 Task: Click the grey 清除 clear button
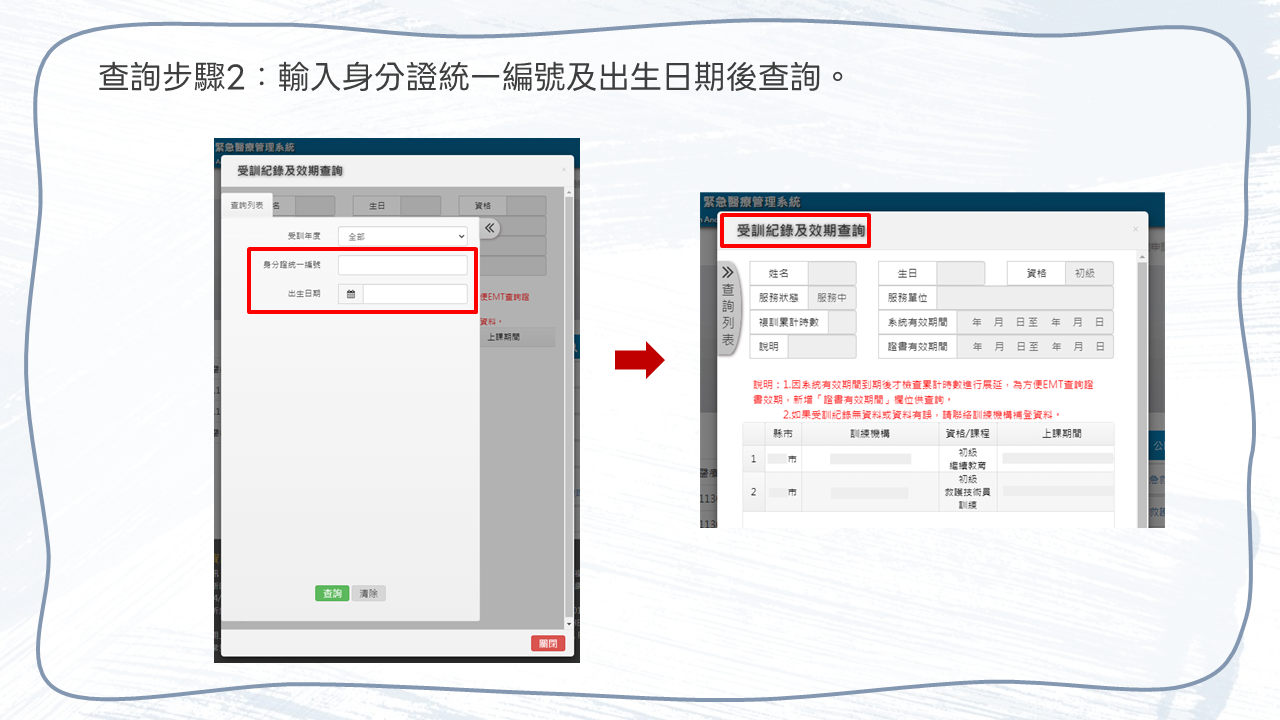point(369,593)
